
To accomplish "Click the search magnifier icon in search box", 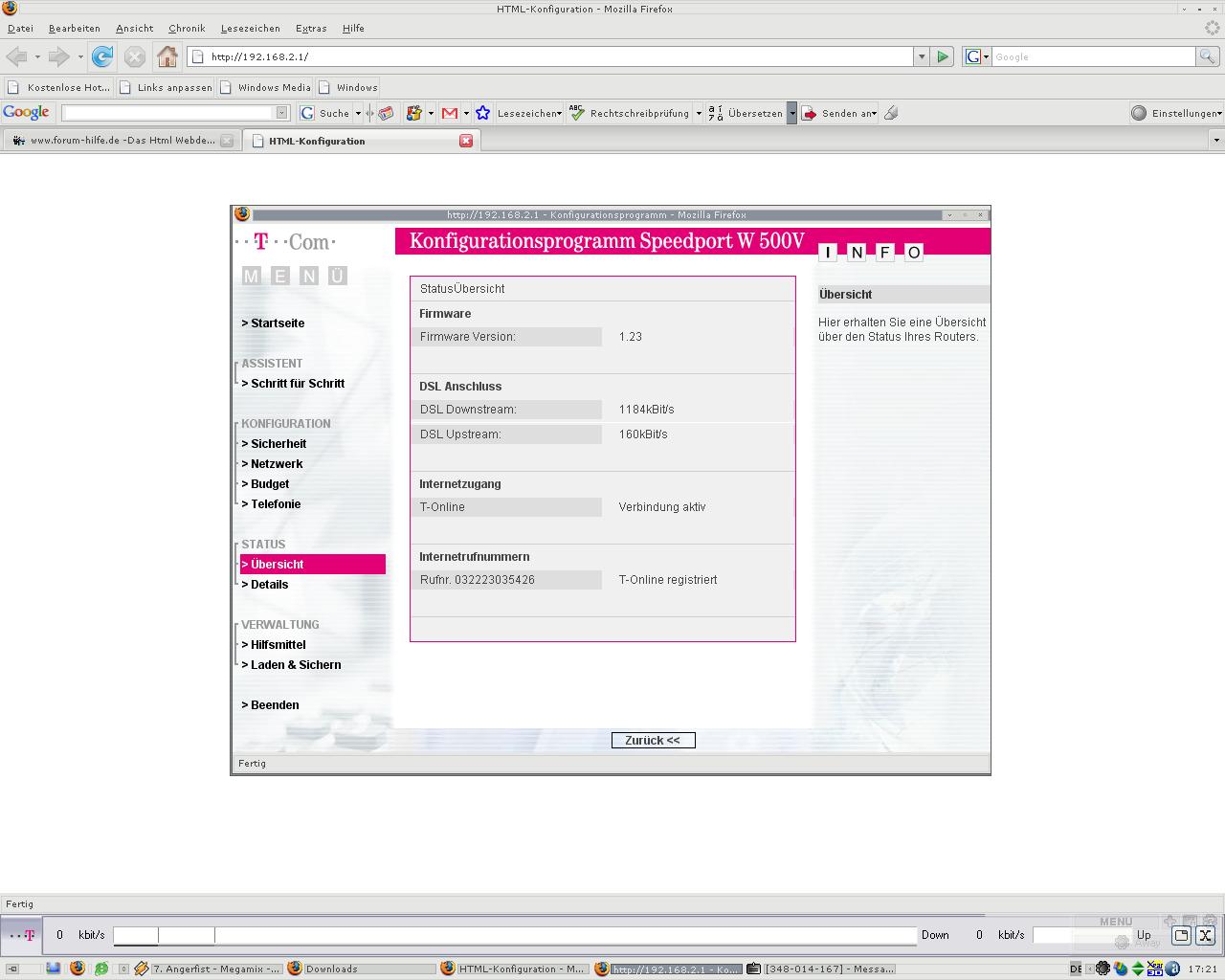I will [x=1208, y=56].
